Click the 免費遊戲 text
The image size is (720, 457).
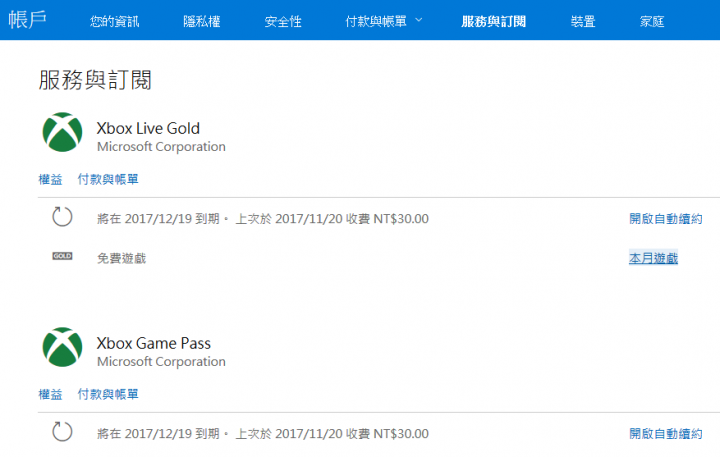click(x=121, y=258)
